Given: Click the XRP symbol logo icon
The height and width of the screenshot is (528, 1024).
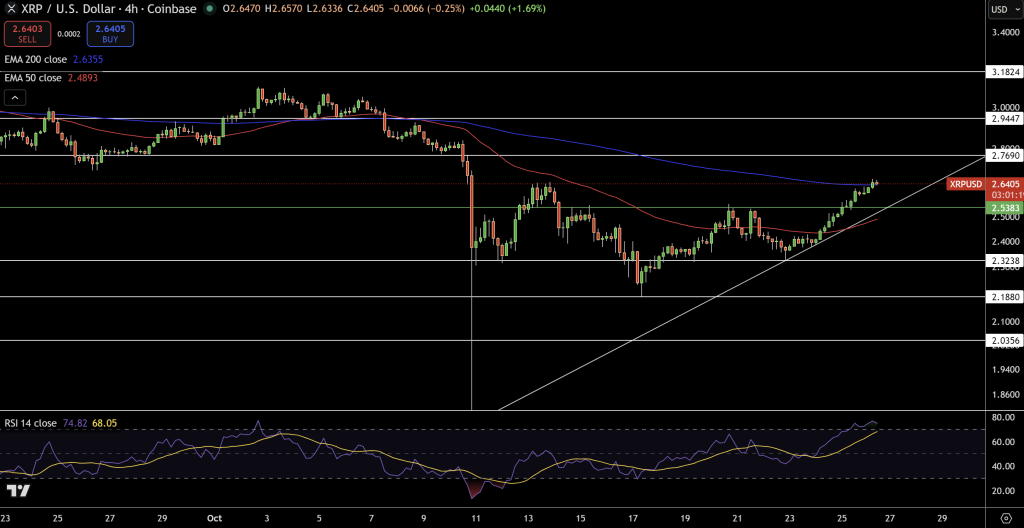Looking at the screenshot, I should [x=10, y=9].
